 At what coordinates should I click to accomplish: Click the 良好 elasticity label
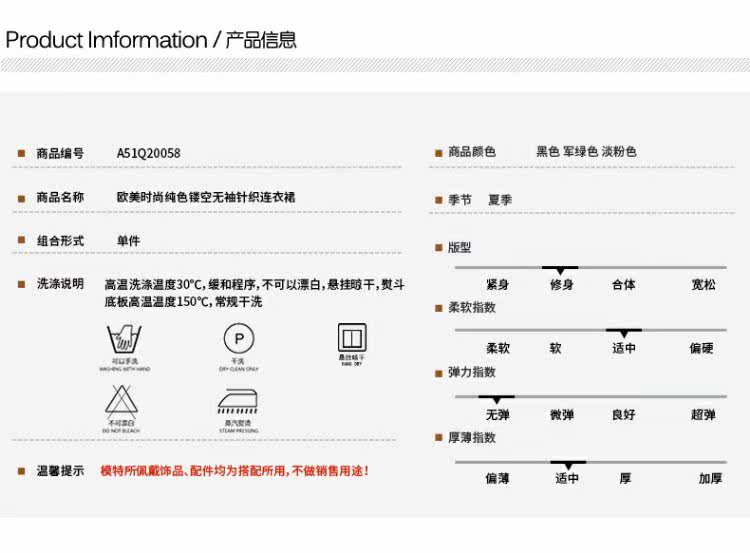624,414
